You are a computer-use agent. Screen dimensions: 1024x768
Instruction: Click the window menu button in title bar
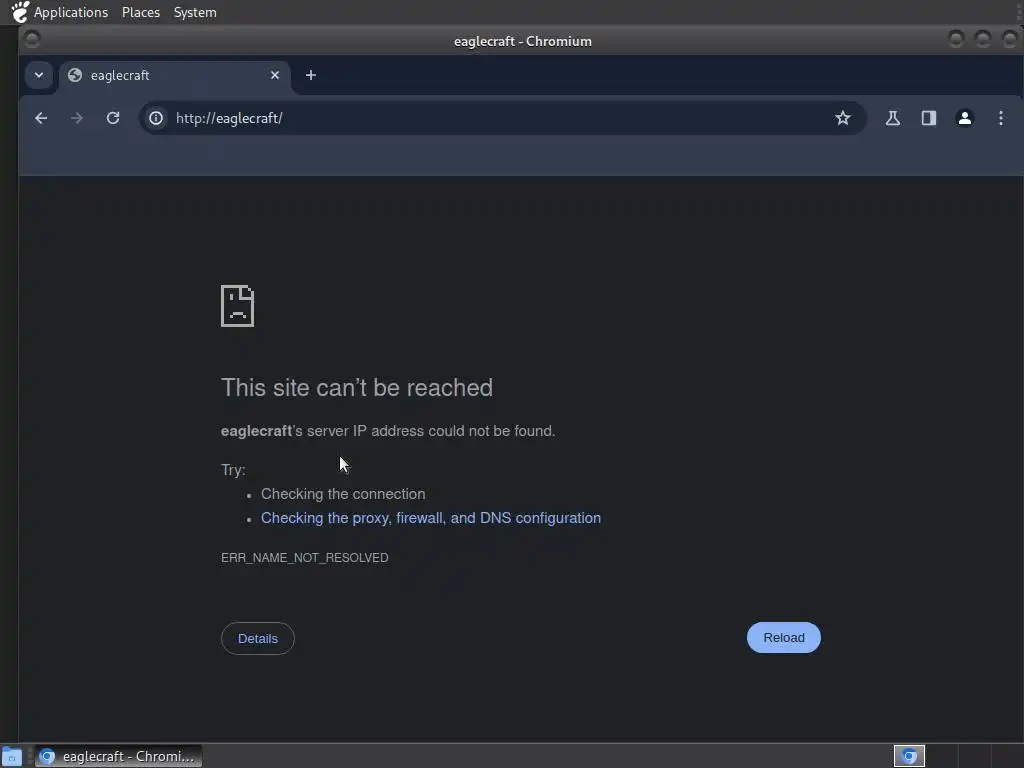coord(32,40)
